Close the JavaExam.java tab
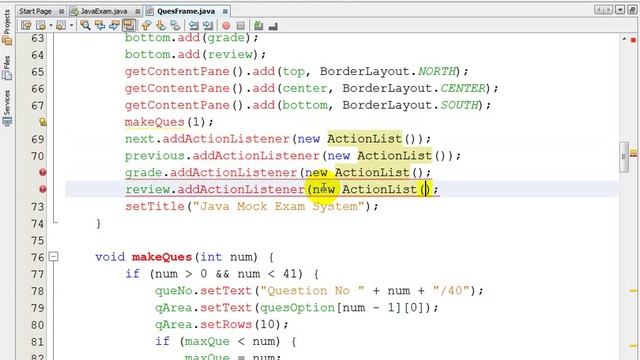Image resolution: width=640 pixels, height=360 pixels. click(138, 11)
